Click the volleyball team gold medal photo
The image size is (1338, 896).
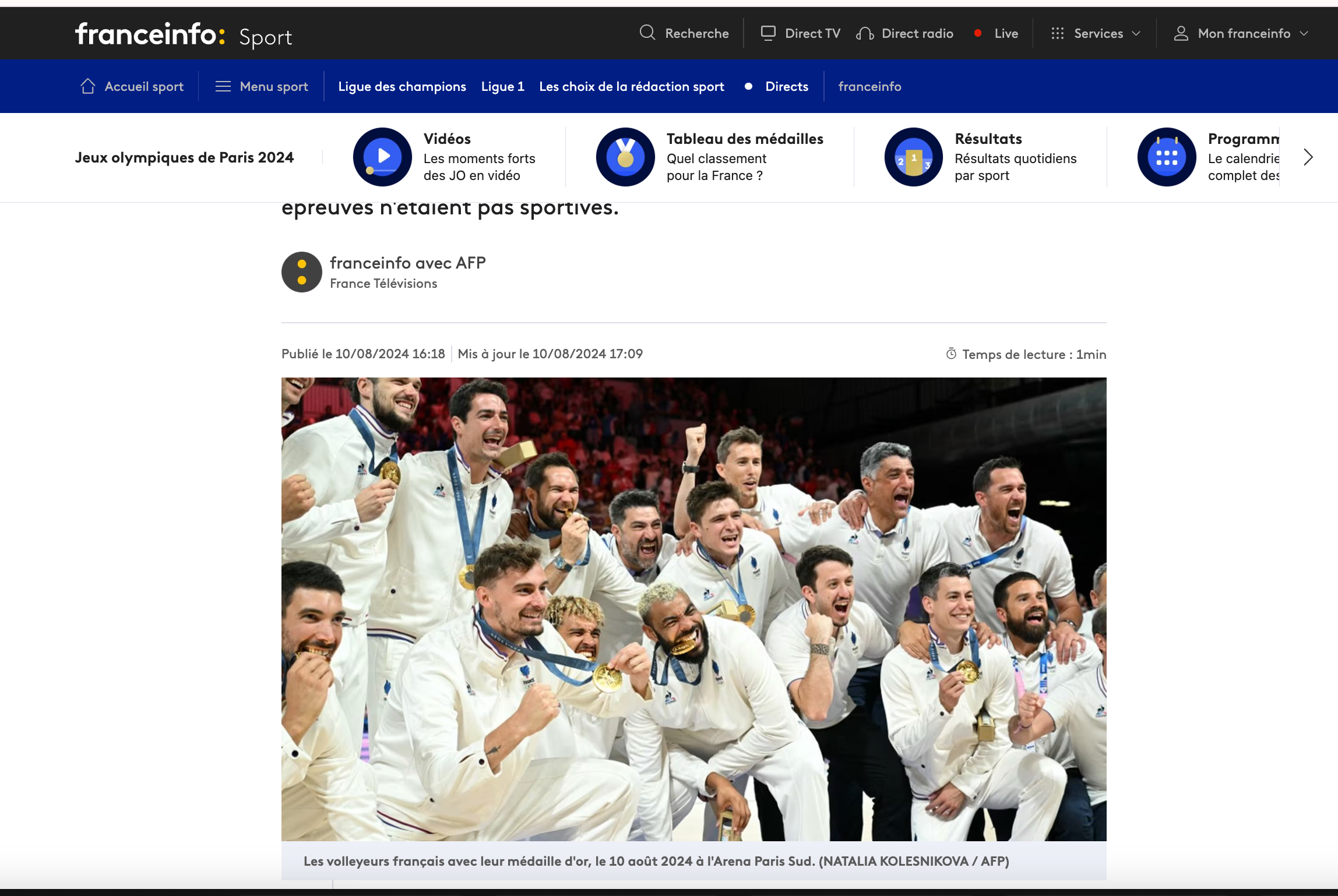point(693,609)
